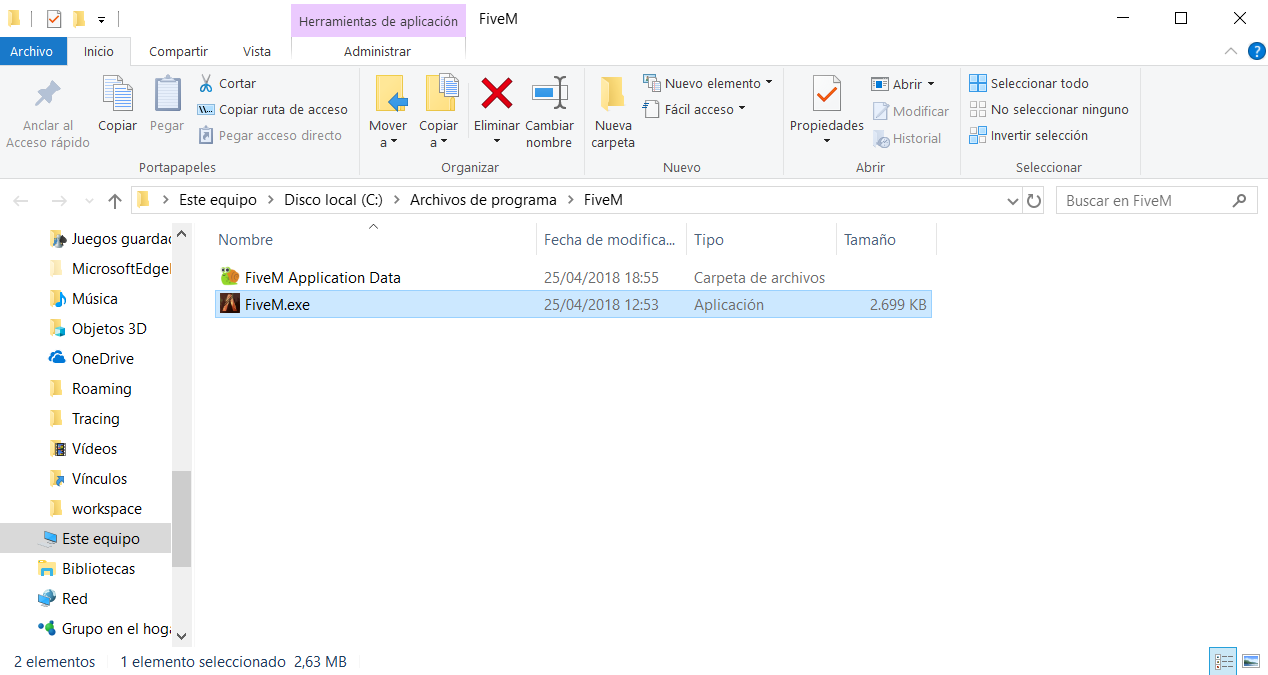The image size is (1268, 675).
Task: Switch to large icons view in the status bar
Action: point(1250,661)
